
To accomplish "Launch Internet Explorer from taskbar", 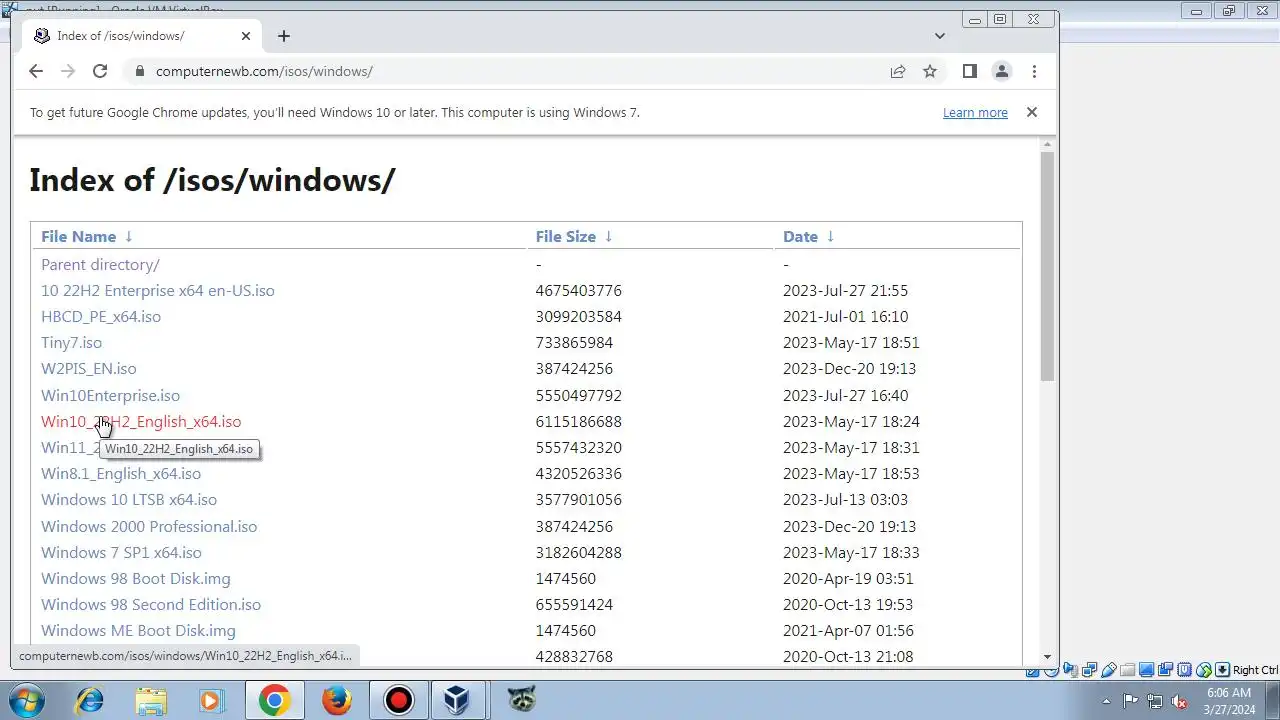I will click(x=90, y=700).
